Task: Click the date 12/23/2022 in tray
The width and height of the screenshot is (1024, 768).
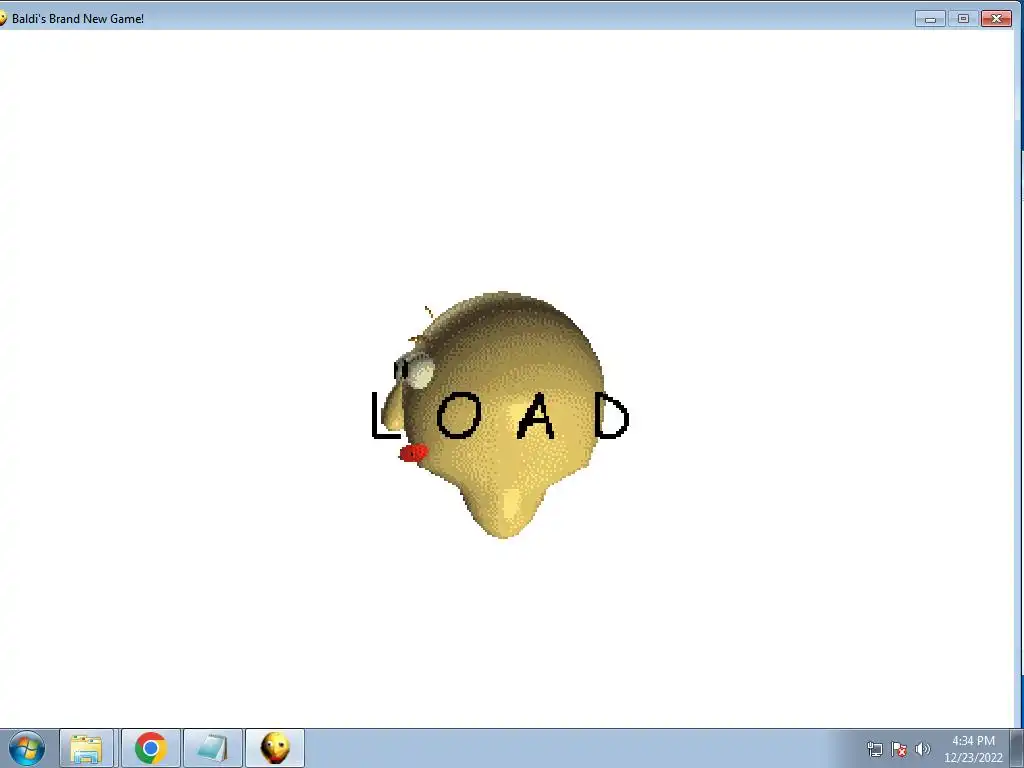Action: pyautogui.click(x=973, y=758)
